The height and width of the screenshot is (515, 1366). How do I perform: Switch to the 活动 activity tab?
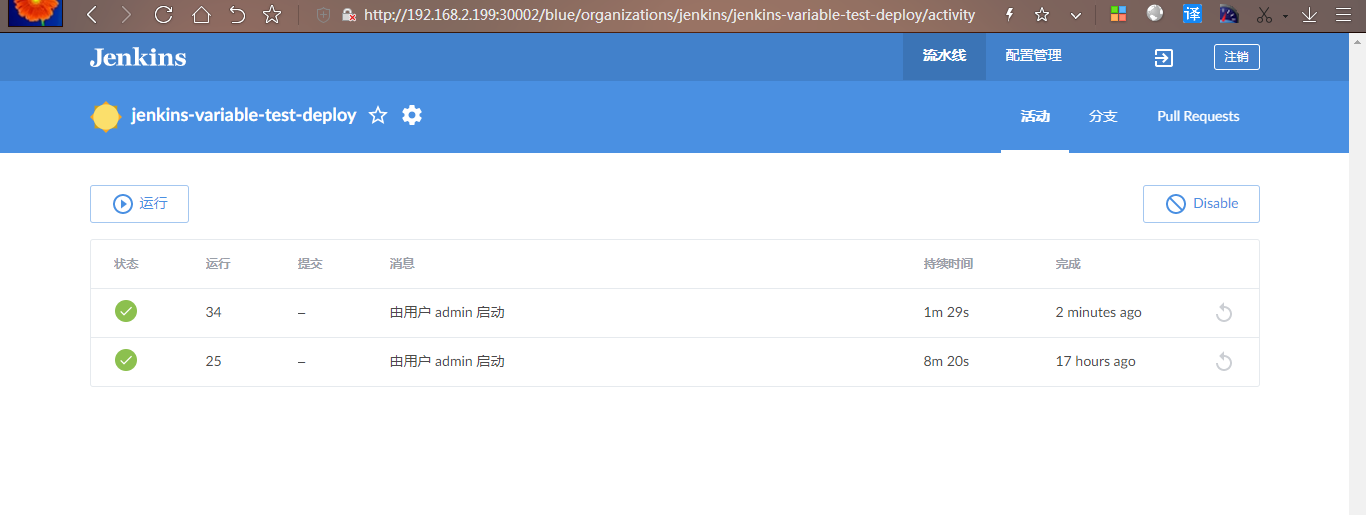[x=1035, y=116]
